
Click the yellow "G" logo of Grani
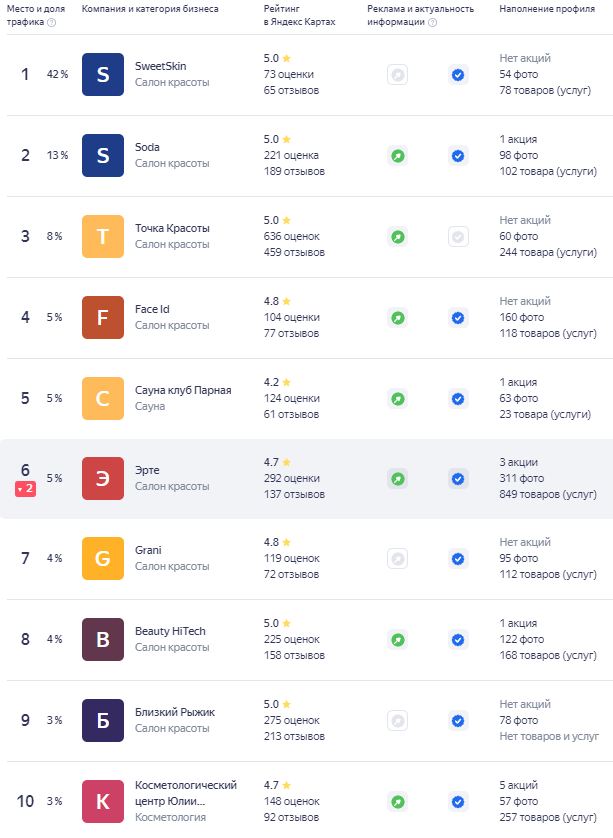pyautogui.click(x=103, y=559)
